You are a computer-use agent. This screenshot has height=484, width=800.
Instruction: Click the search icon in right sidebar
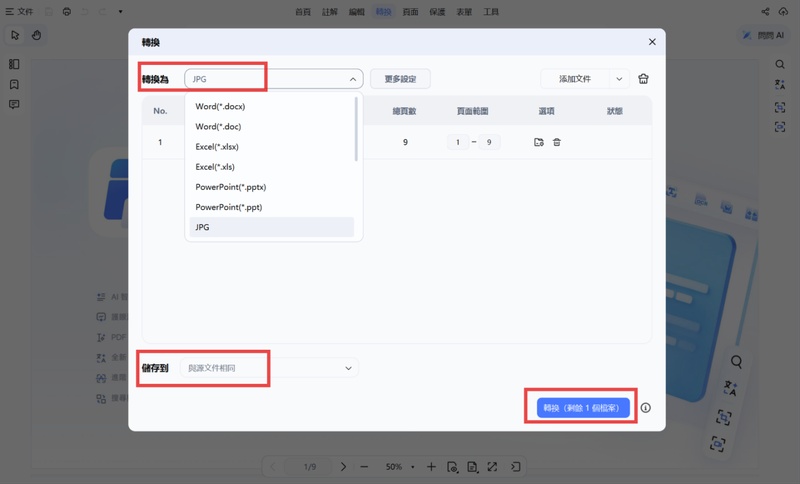[x=780, y=64]
